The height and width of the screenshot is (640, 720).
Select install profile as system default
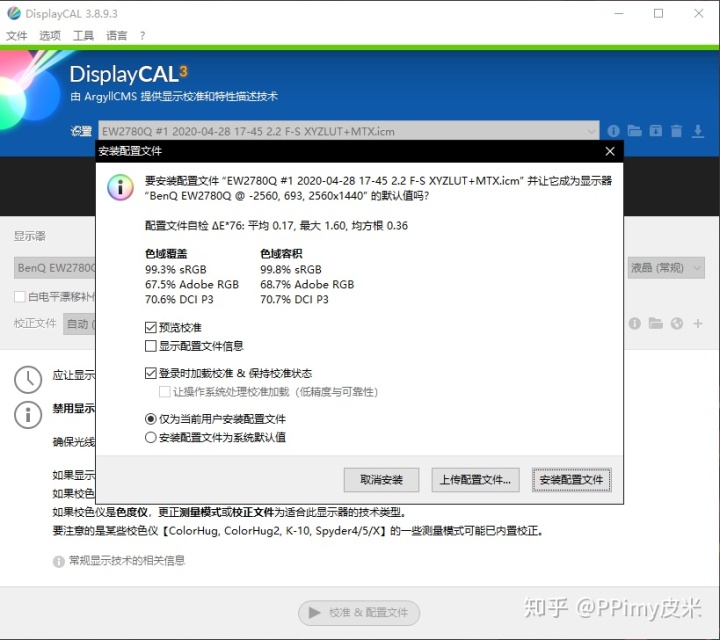151,437
